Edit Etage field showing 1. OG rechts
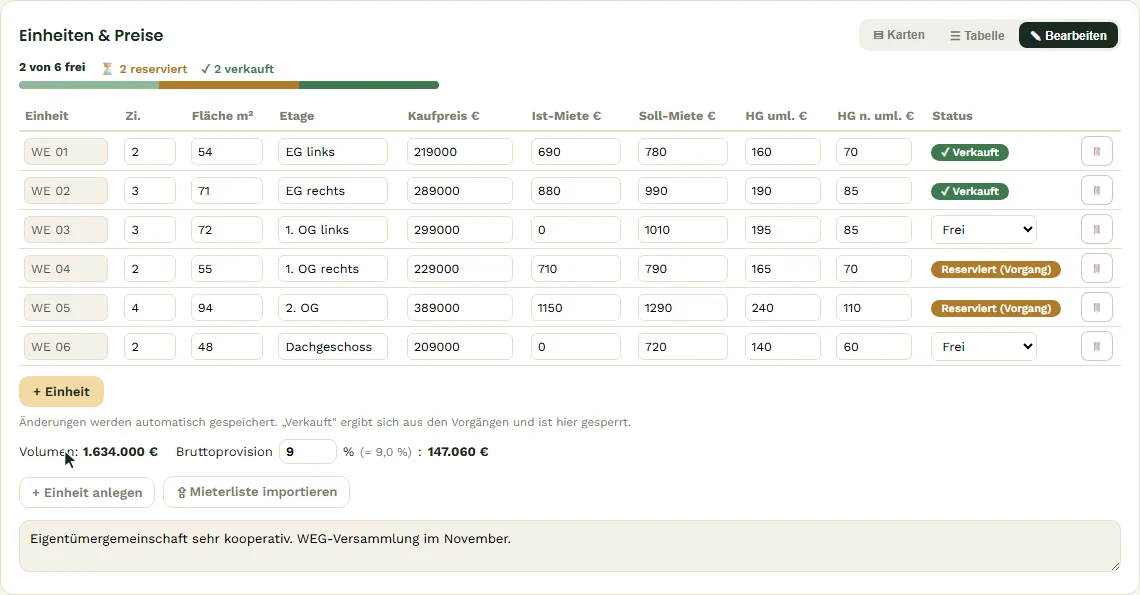This screenshot has height=595, width=1140. [x=333, y=268]
